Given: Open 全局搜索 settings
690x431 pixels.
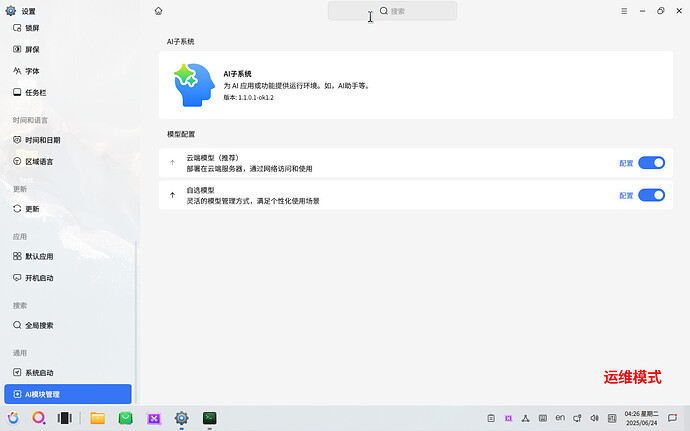Looking at the screenshot, I should 68,325.
